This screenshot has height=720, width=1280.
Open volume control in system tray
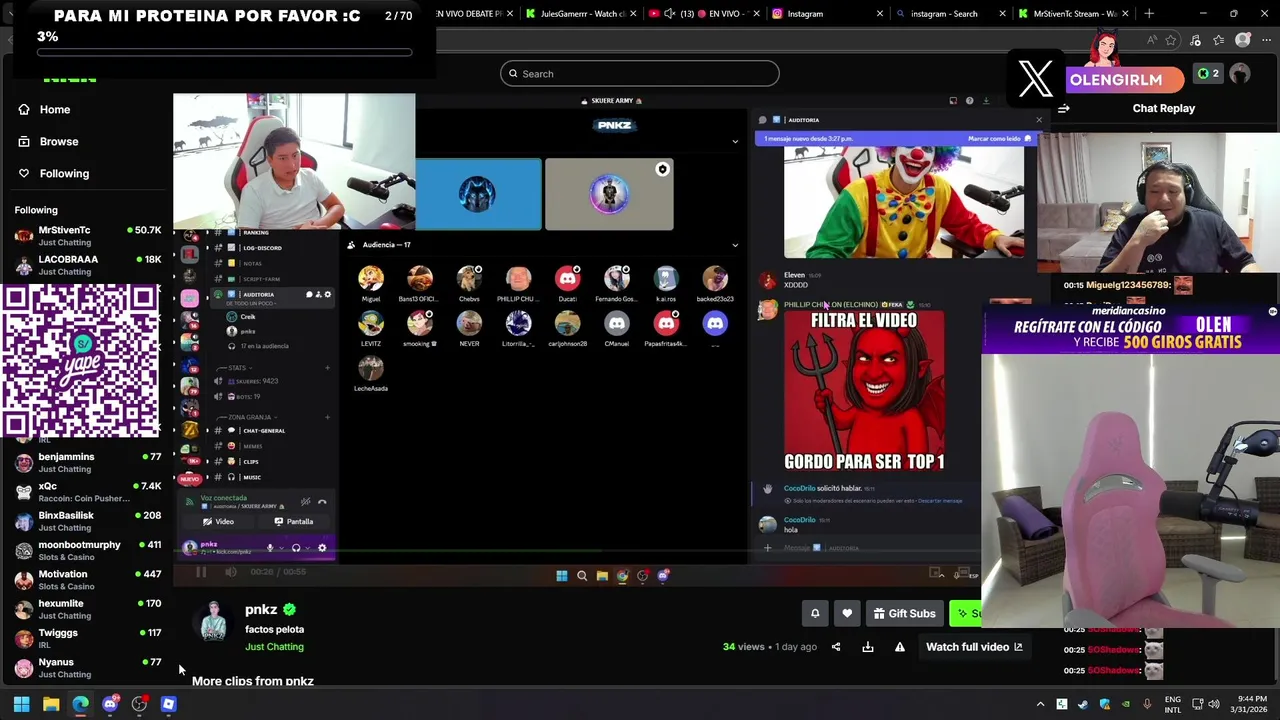coord(1214,704)
